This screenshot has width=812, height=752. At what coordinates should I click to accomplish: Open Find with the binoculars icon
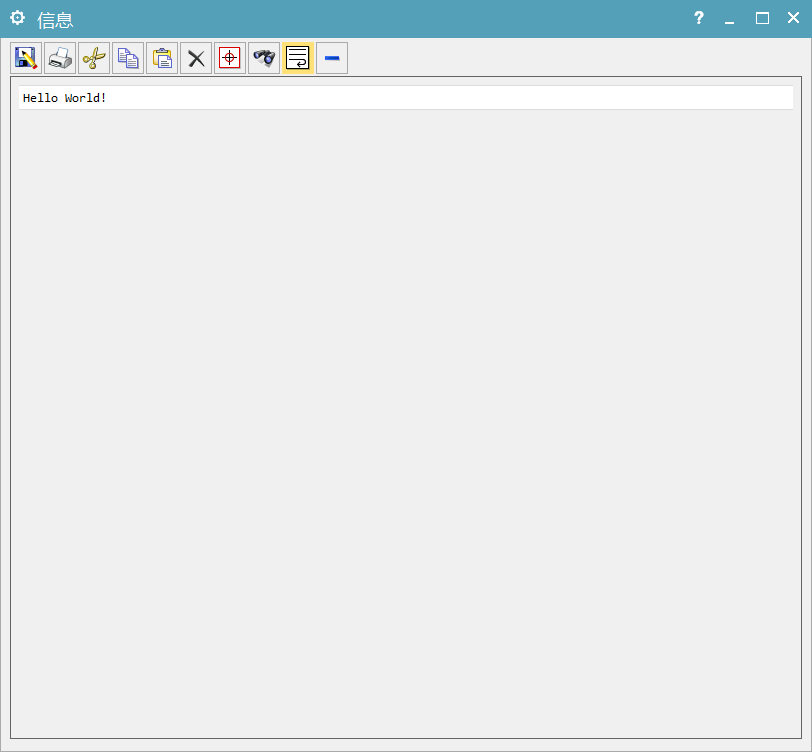(264, 58)
